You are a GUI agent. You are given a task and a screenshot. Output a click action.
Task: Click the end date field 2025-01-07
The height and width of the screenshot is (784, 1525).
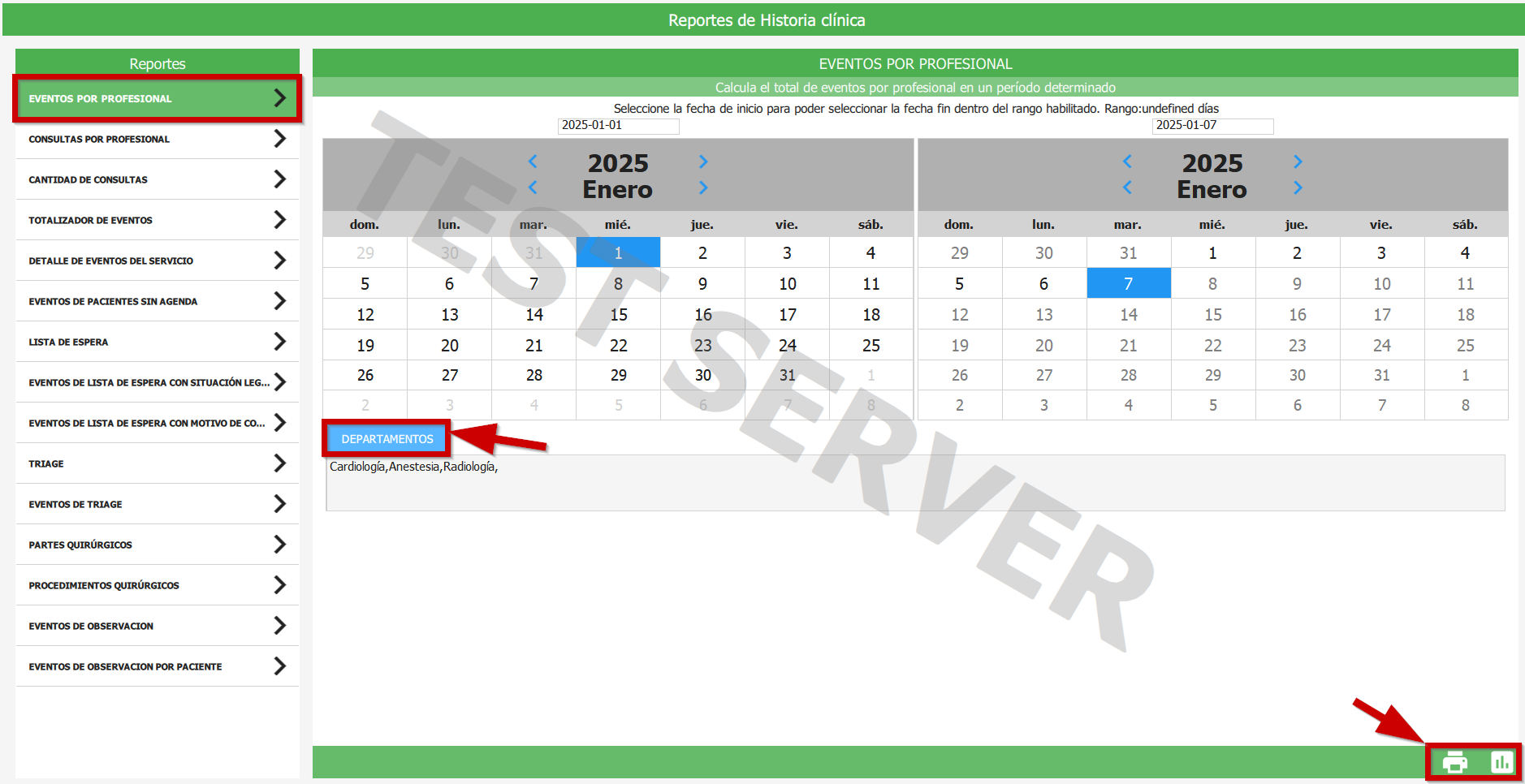coord(1212,126)
